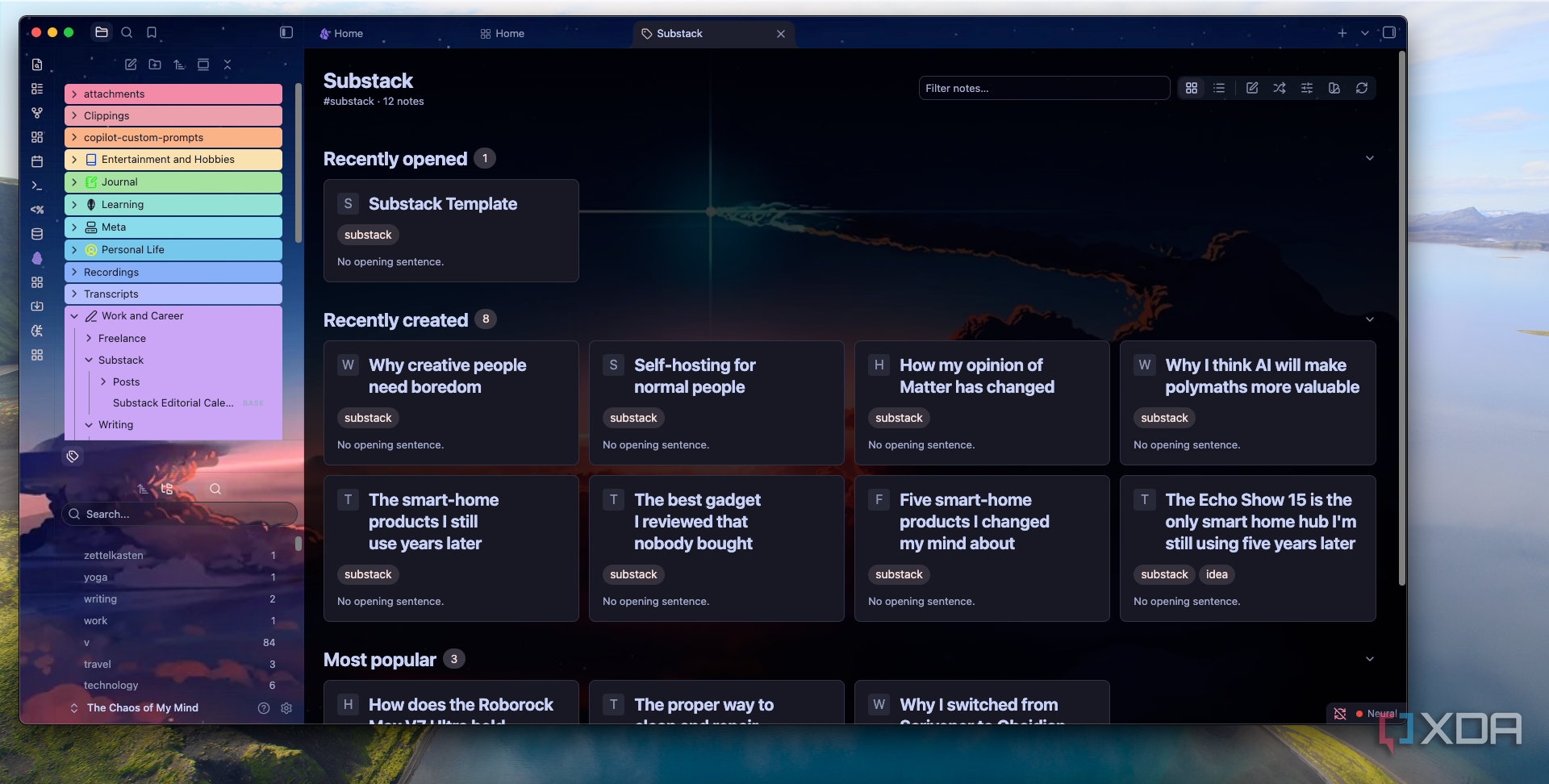Open 'Self-hosting for normal people' card
The height and width of the screenshot is (784, 1549).
(716, 402)
